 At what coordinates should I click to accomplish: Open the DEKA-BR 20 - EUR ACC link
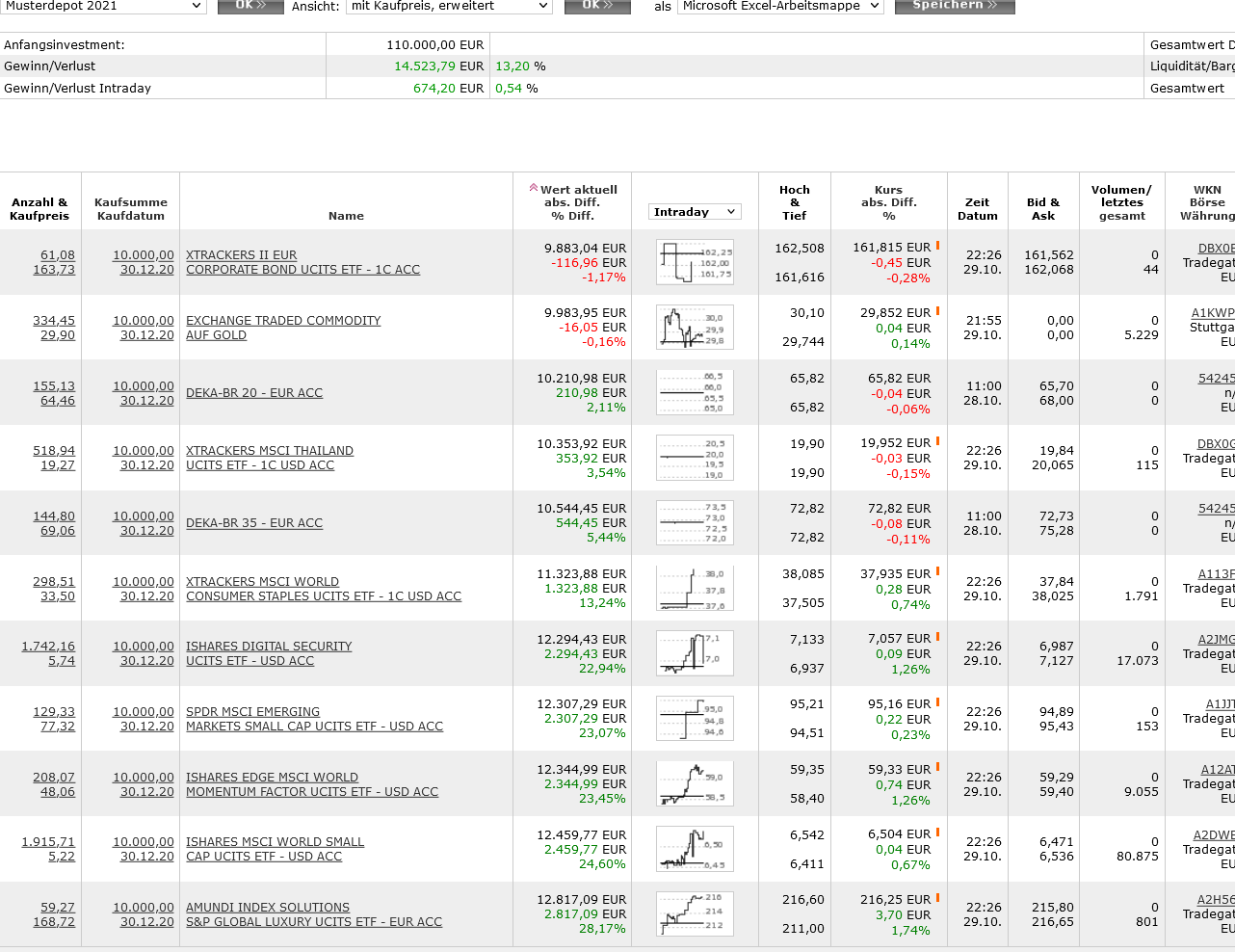click(254, 393)
